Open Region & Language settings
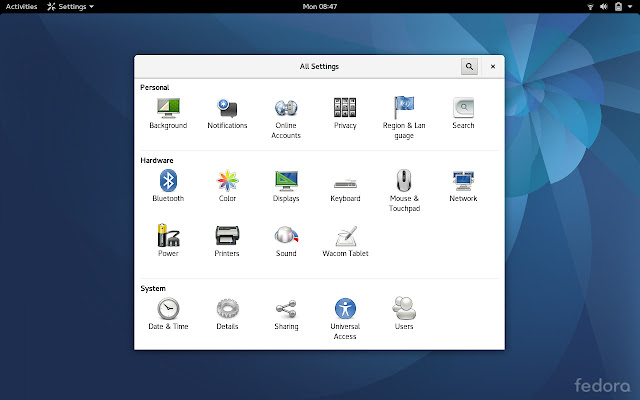Screen dimensions: 640x400 tap(404, 118)
